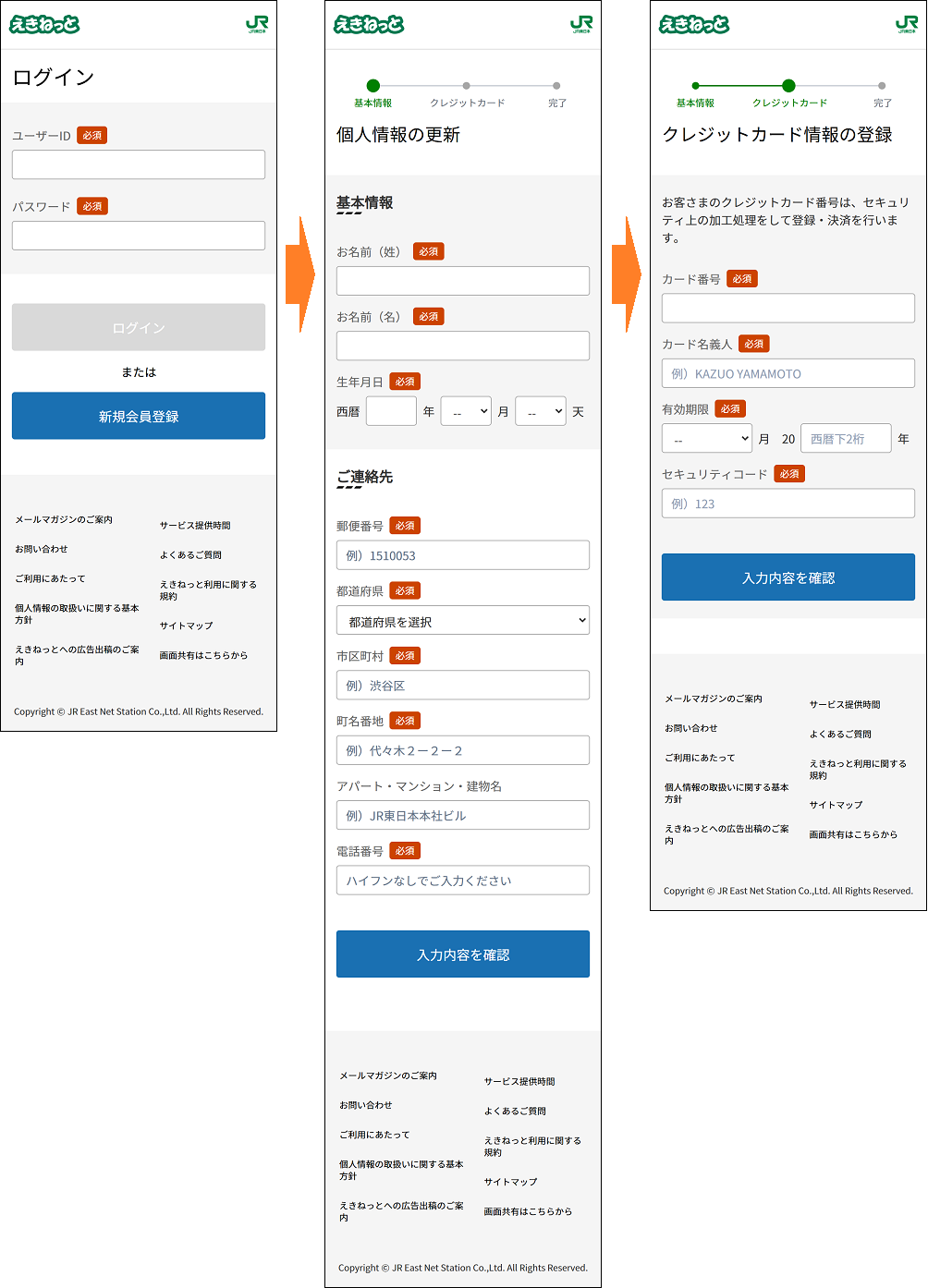
Task: Click the えきねっと logo above 個人情報の更新
Action: (x=369, y=25)
